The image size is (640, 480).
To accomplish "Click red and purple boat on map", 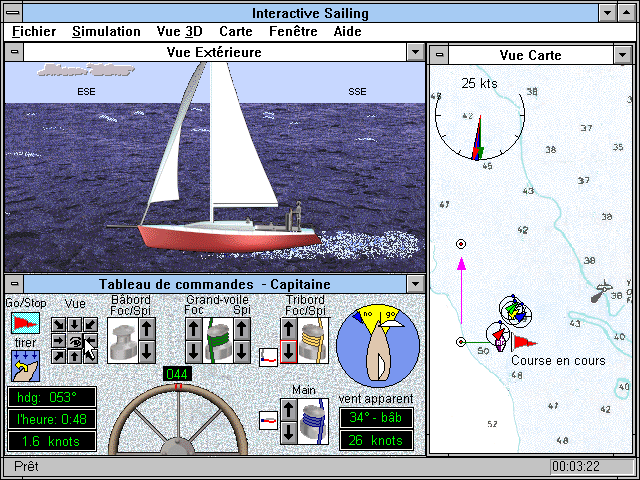I will click(x=498, y=338).
